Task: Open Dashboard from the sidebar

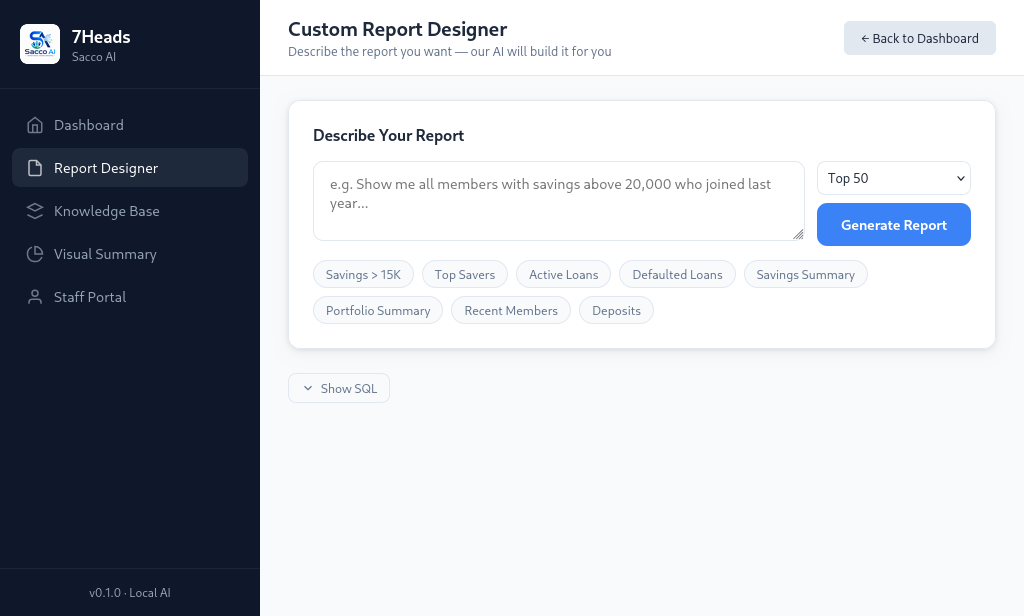Action: [x=130, y=125]
